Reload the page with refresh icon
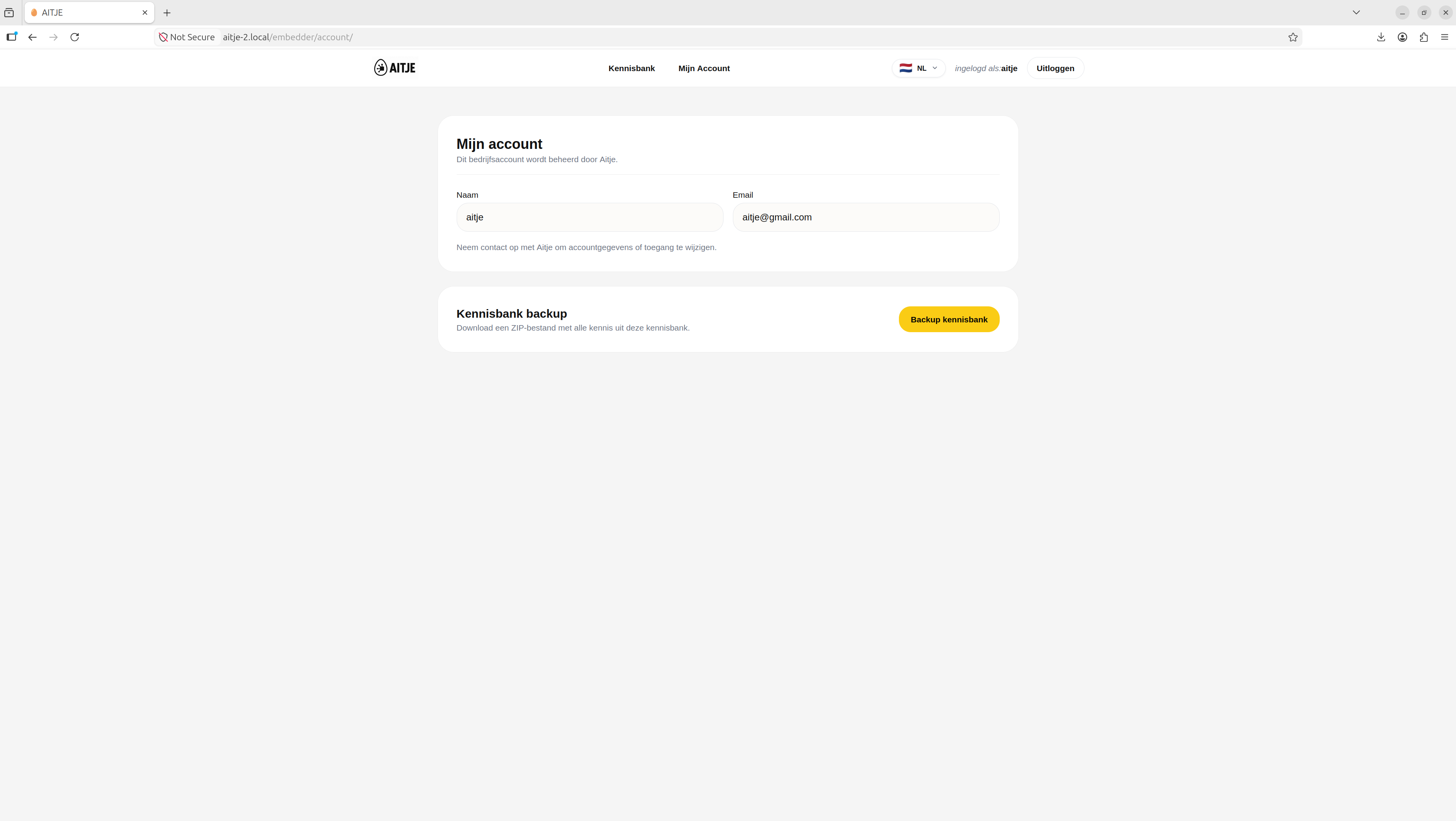Screen dimensions: 1456x821 click(75, 38)
